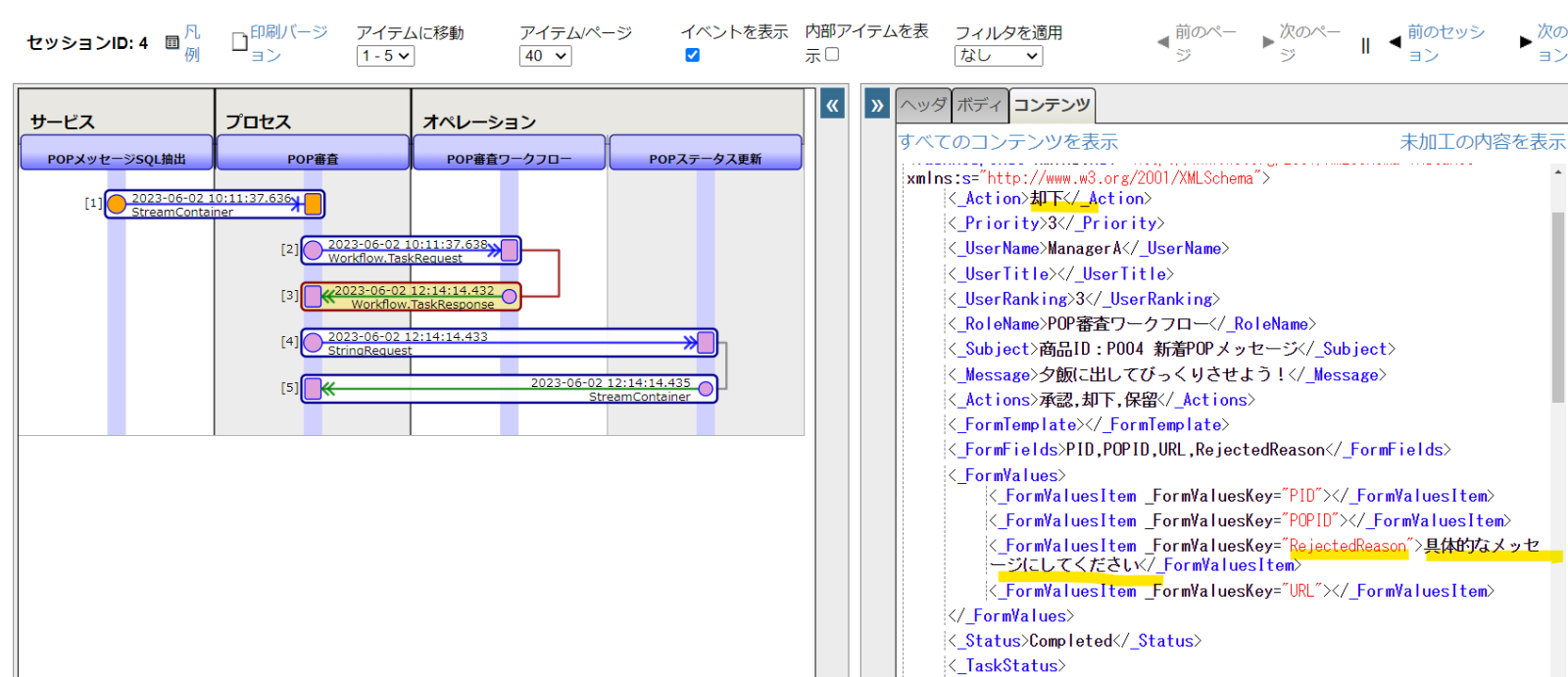Click previous session arrow icon

[1395, 43]
